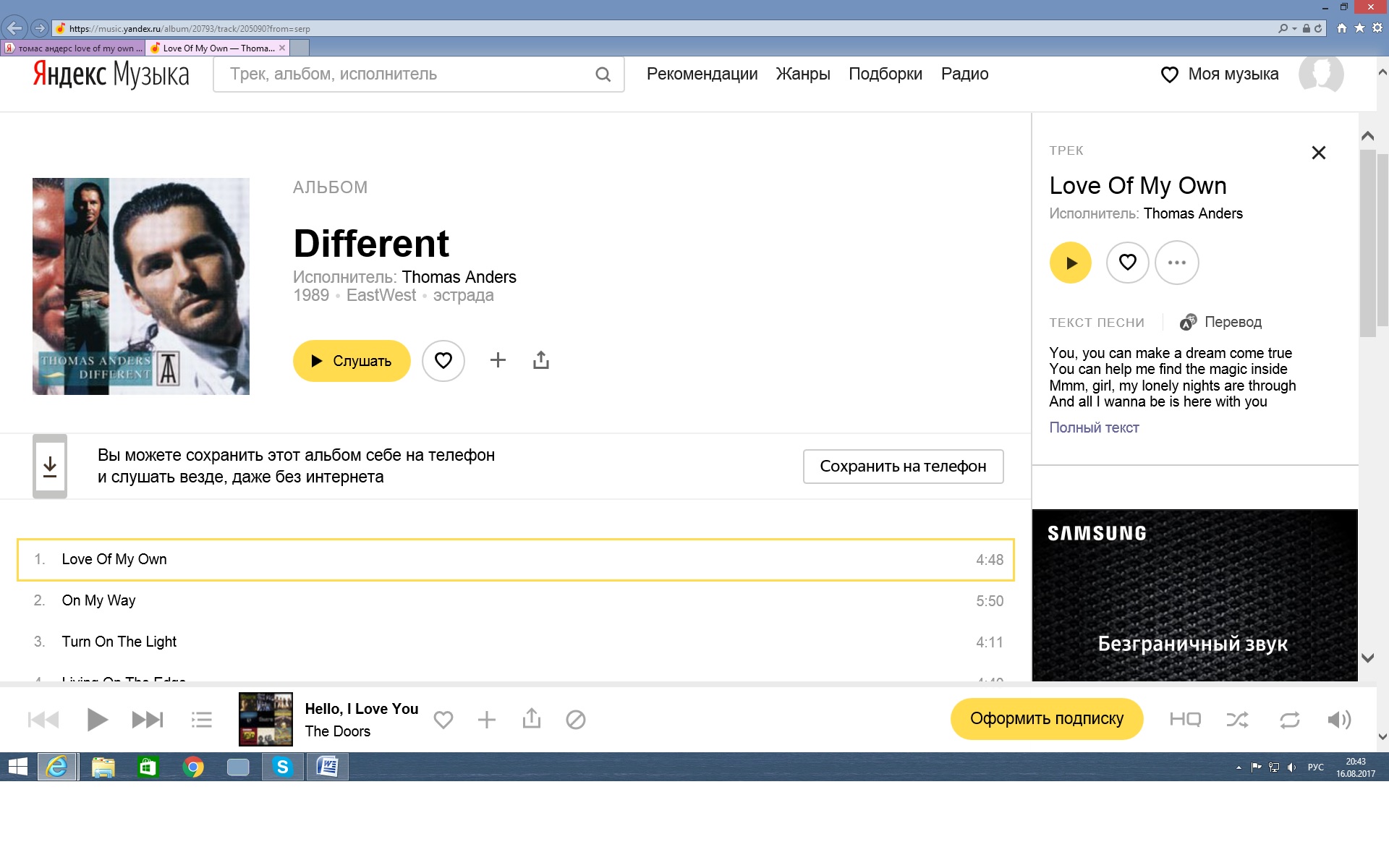The image size is (1389, 868).
Task: Expand full lyrics via Полный текст
Action: [x=1094, y=427]
